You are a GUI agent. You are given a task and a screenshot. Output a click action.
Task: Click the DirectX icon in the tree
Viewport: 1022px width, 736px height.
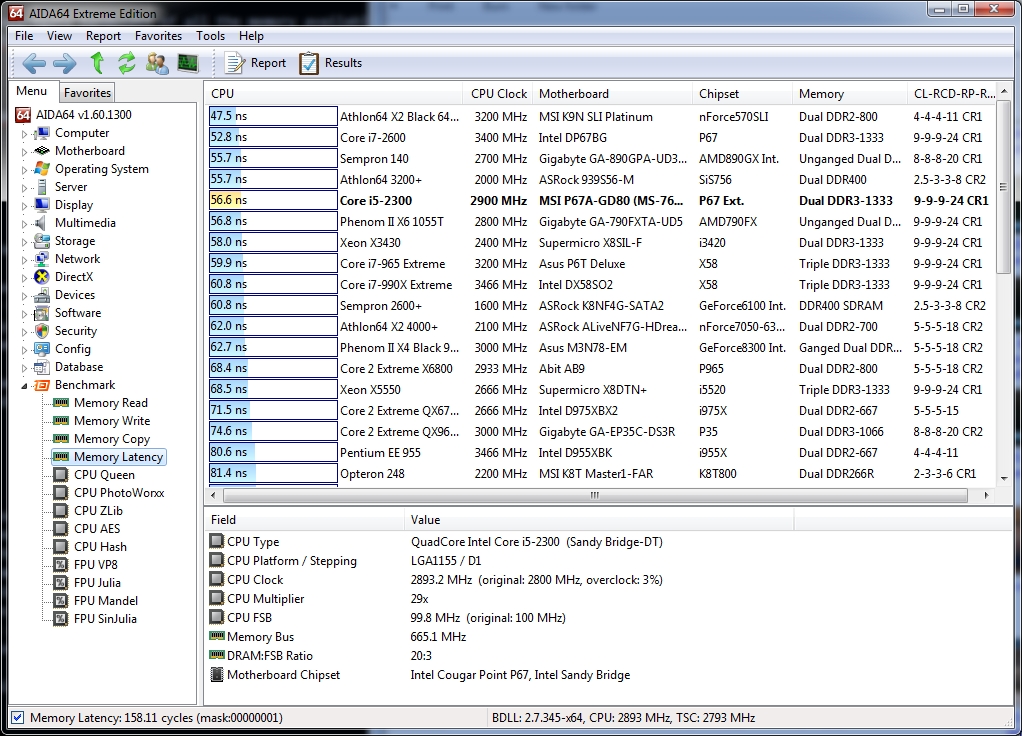[x=42, y=276]
